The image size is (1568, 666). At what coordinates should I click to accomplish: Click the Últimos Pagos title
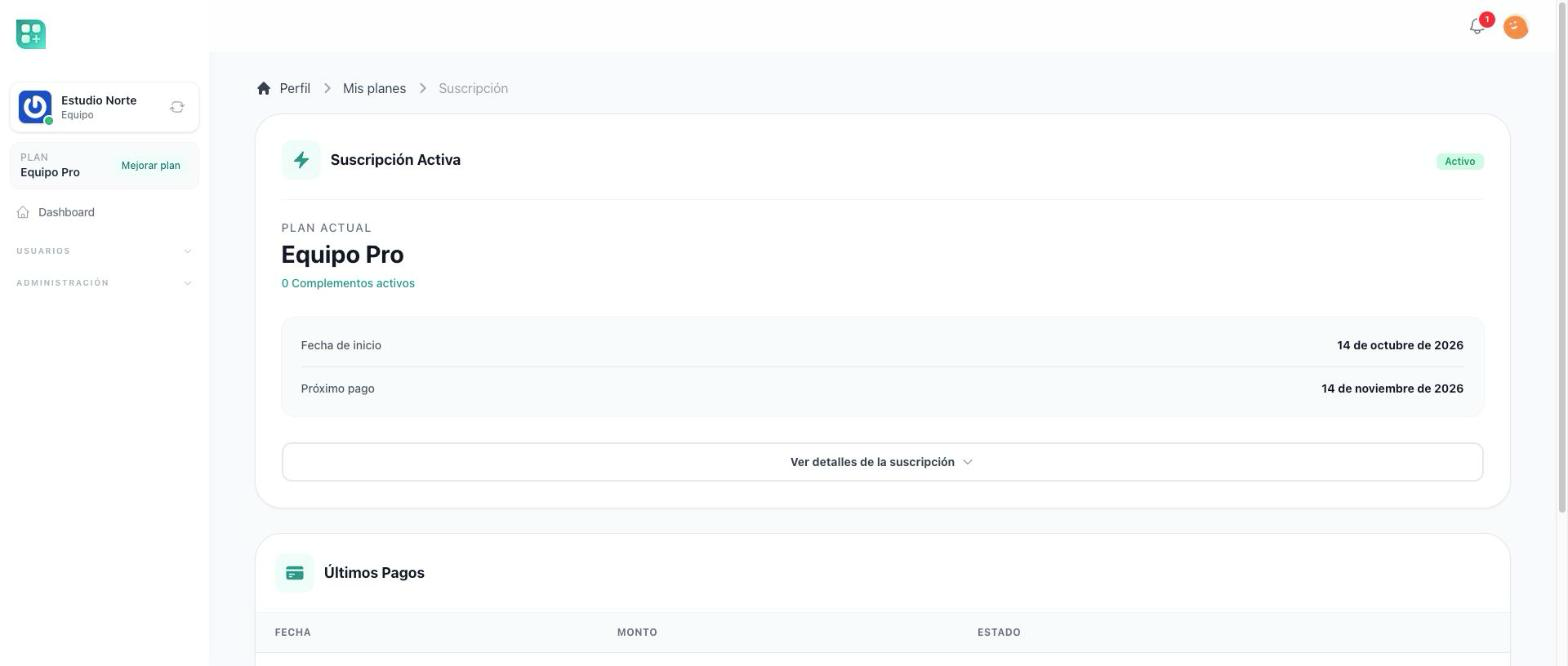click(374, 573)
